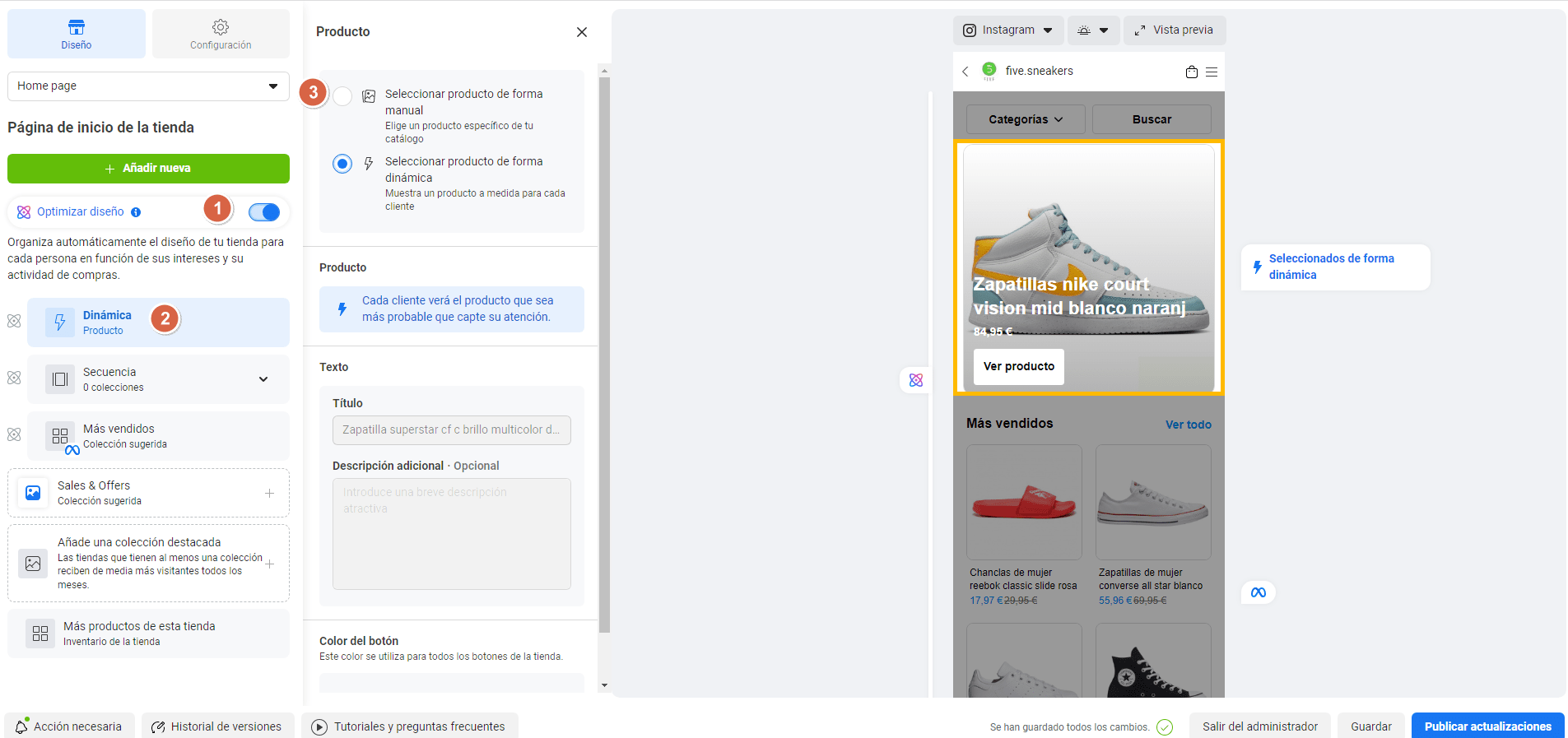Open the hamburger menu in store preview

(x=1212, y=72)
